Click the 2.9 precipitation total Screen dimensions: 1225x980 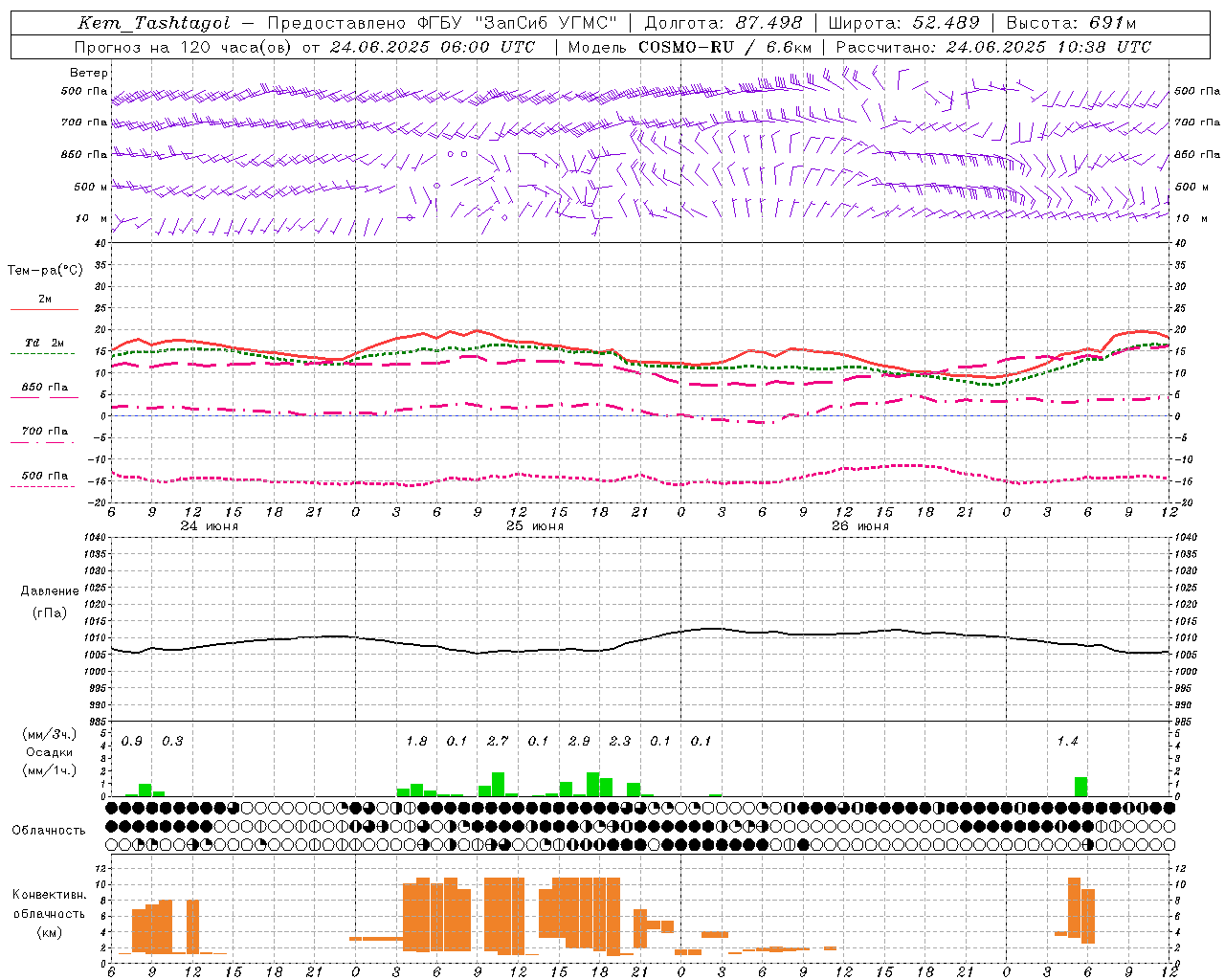pyautogui.click(x=579, y=741)
